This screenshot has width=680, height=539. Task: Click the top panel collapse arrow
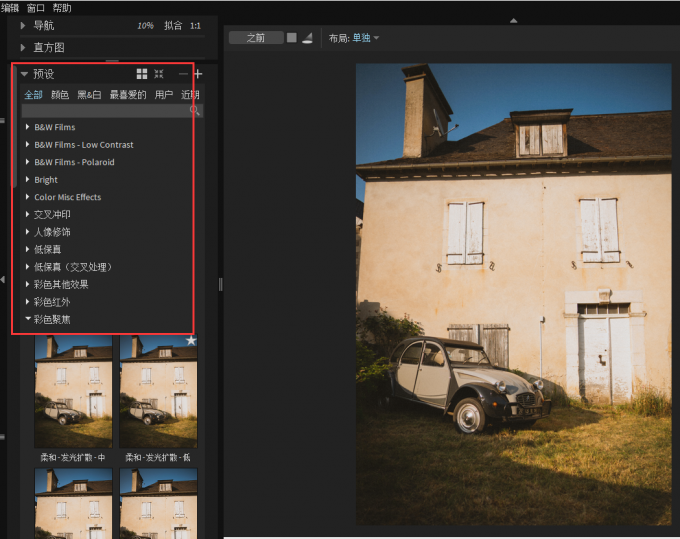point(513,20)
